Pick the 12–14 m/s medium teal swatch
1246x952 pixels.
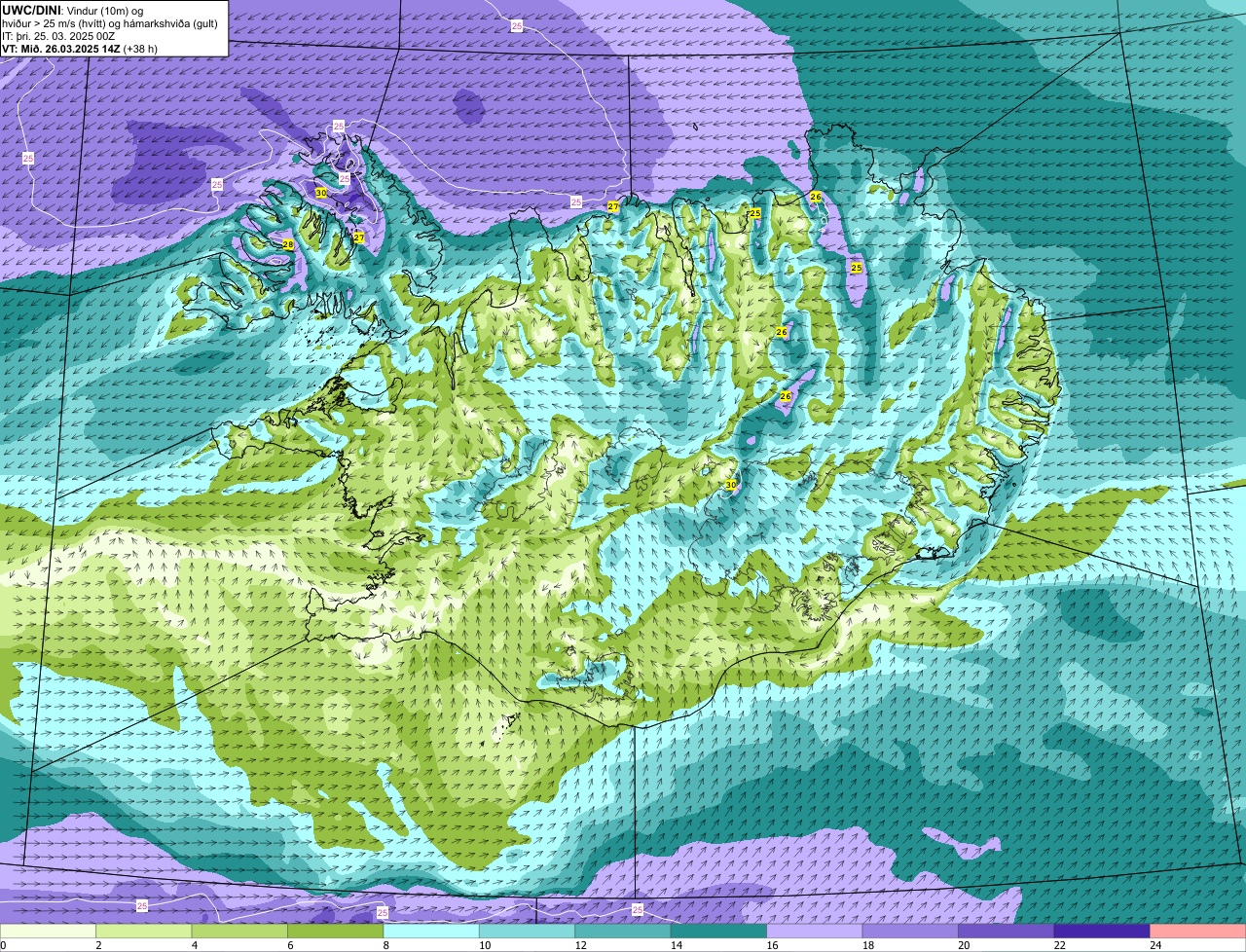click(623, 932)
